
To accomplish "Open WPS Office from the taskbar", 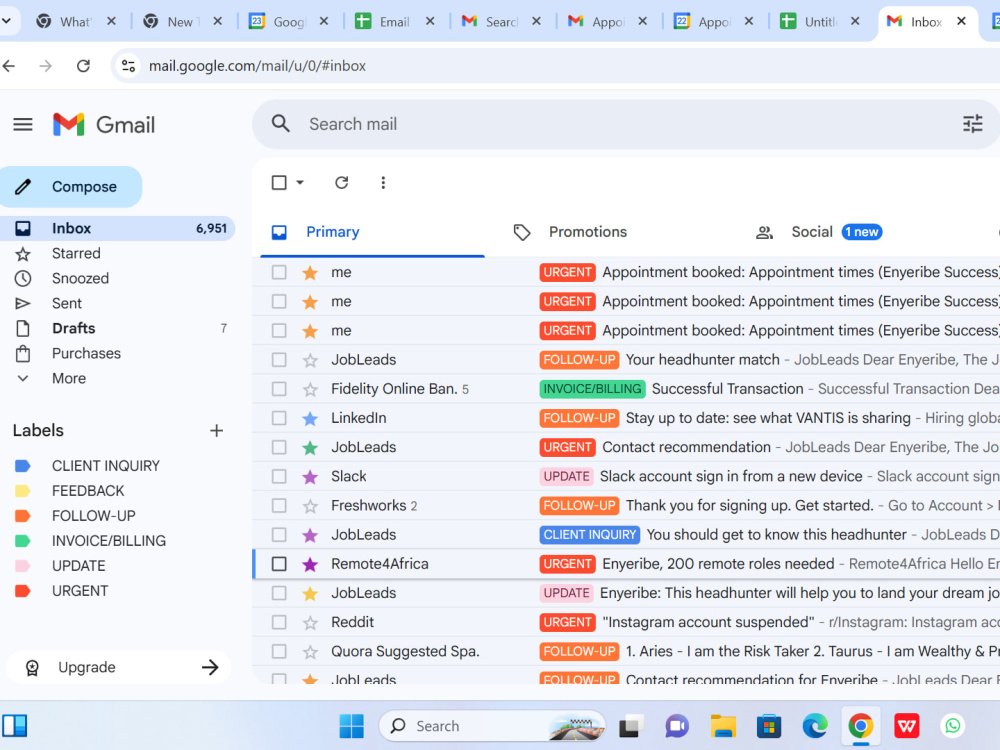I will click(x=906, y=726).
